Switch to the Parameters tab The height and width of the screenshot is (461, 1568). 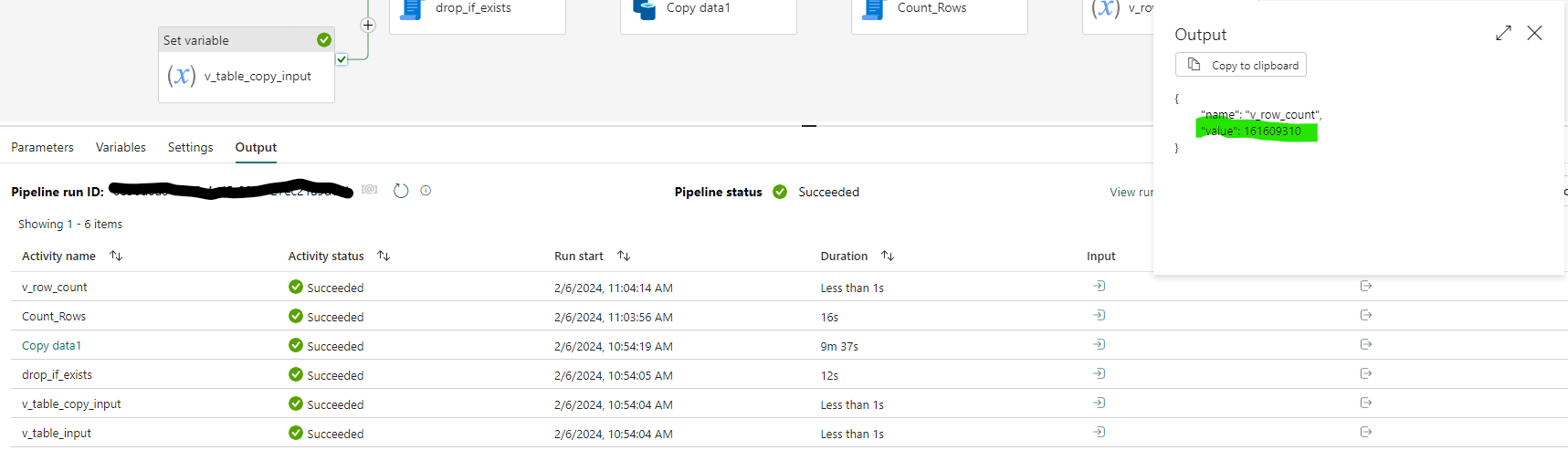click(42, 147)
